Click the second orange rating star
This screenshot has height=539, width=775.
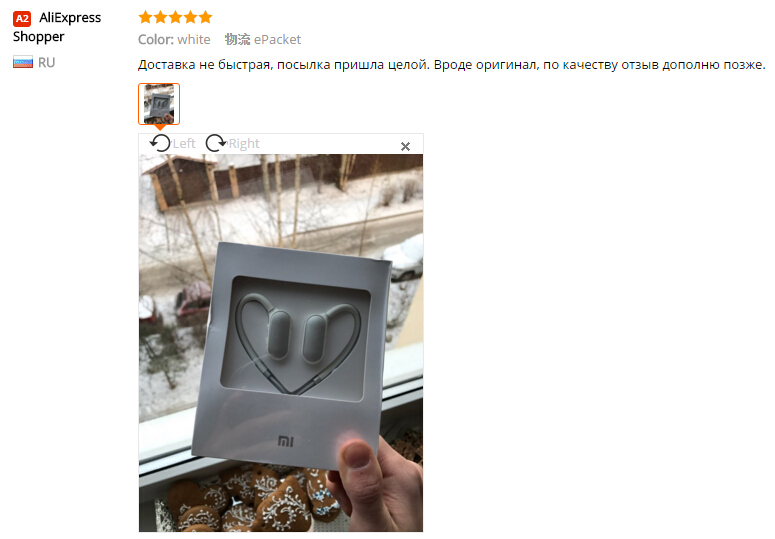(x=160, y=18)
